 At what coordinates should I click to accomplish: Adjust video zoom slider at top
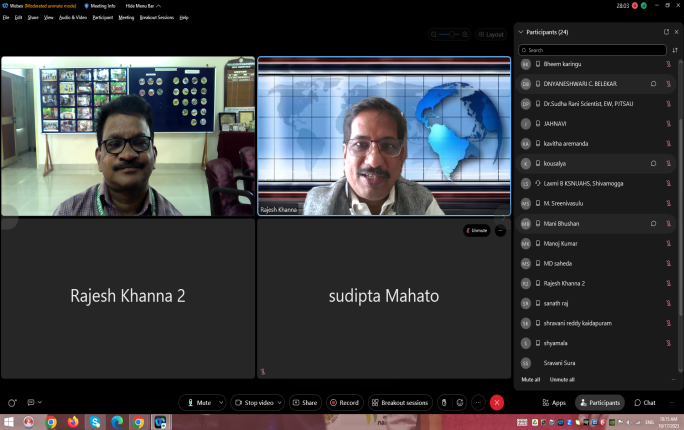point(449,34)
